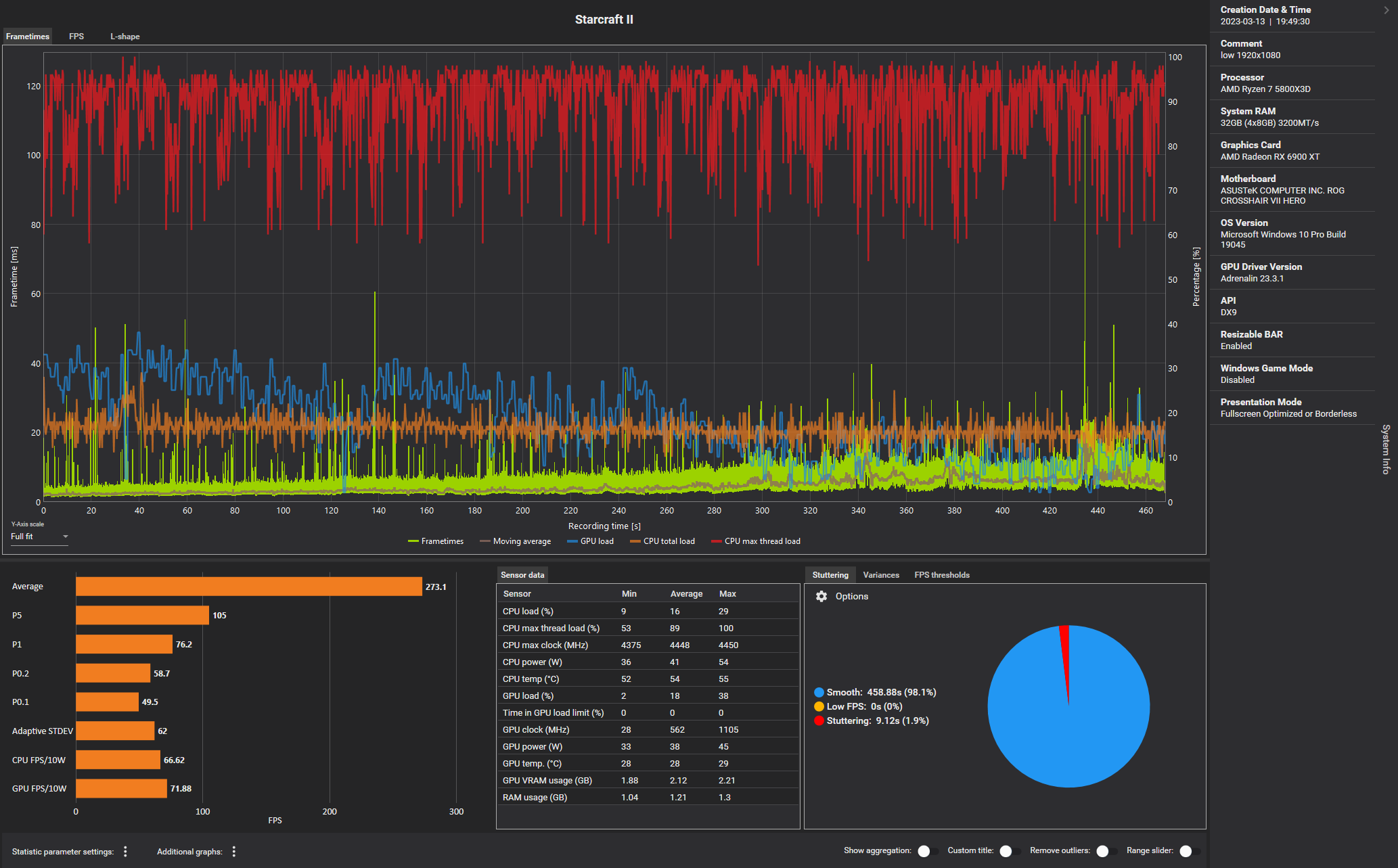Image resolution: width=1398 pixels, height=868 pixels.
Task: Click the 32GB (4x8GB) 3200MT/s RAM entry
Action: pos(1269,123)
